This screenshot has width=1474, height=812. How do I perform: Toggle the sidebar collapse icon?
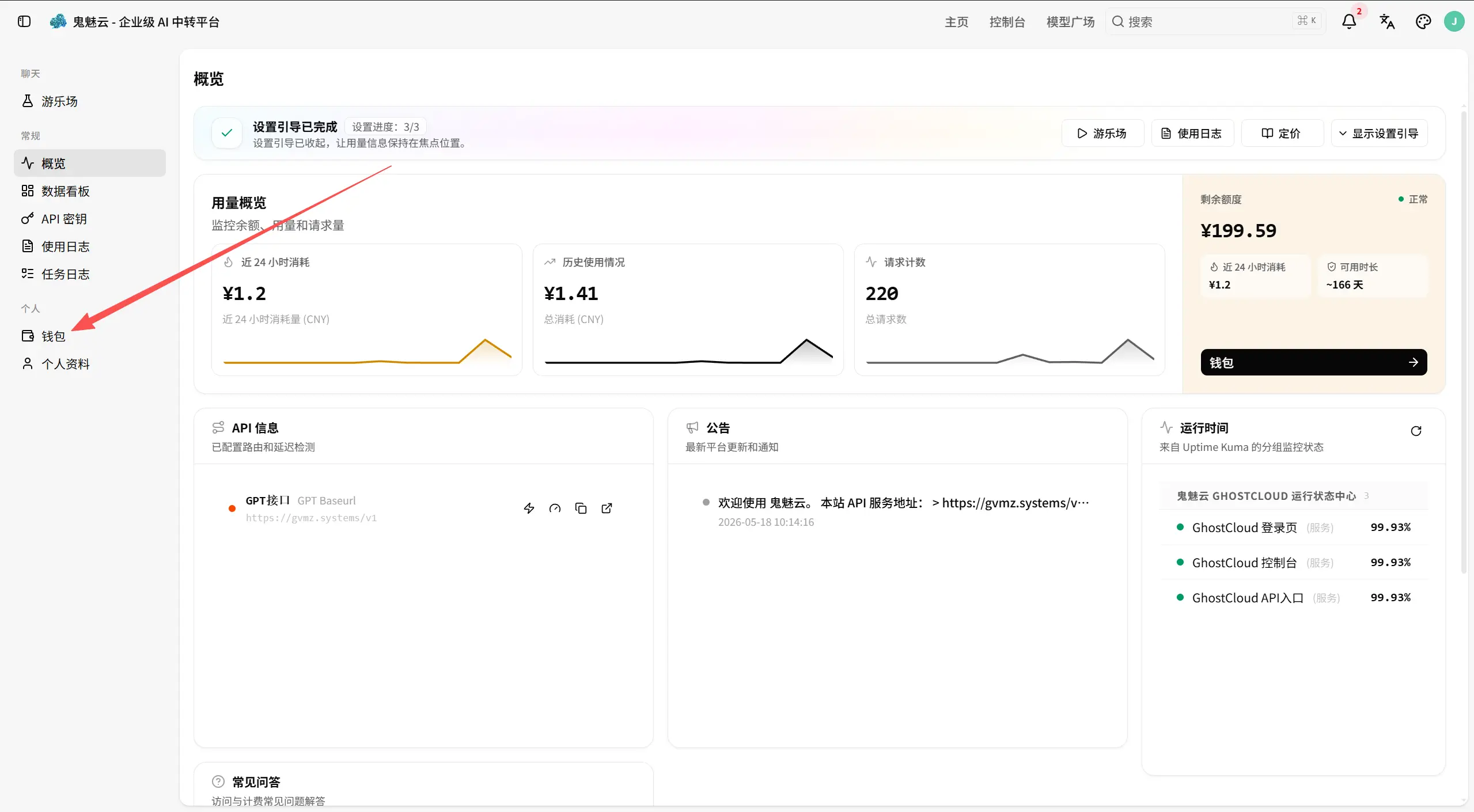pyautogui.click(x=24, y=22)
